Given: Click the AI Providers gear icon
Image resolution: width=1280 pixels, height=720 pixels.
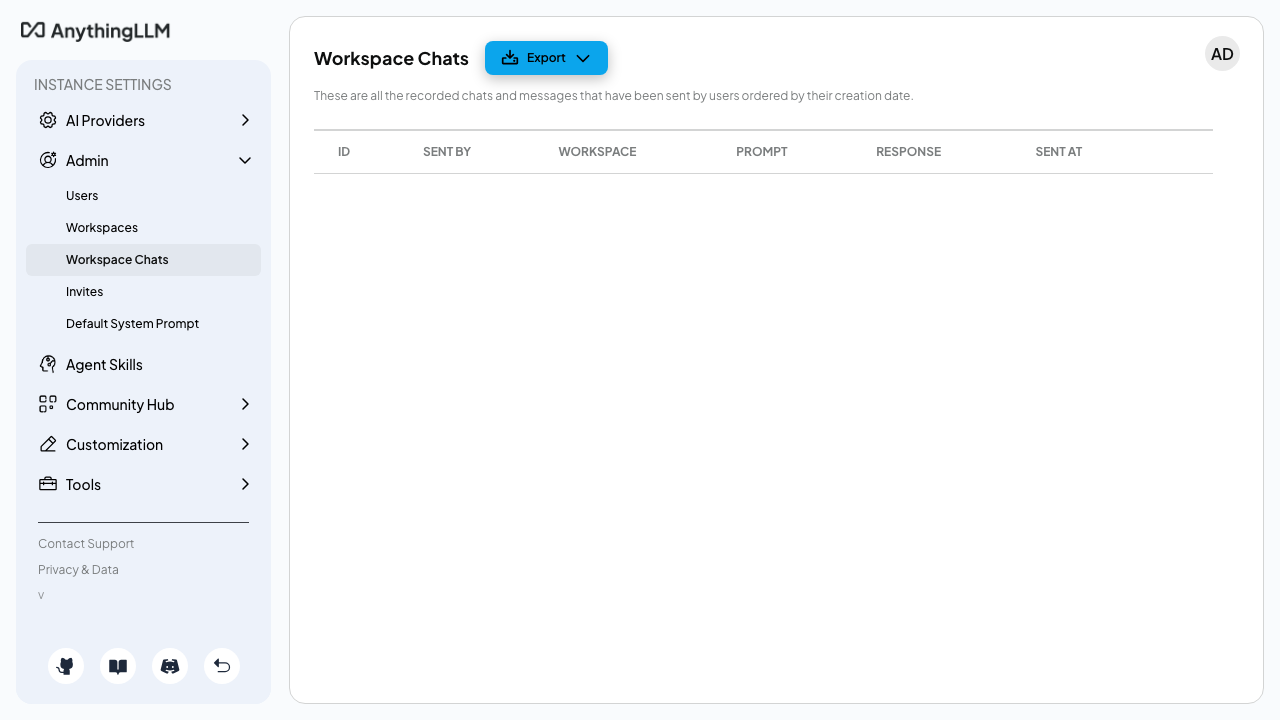Looking at the screenshot, I should [48, 120].
